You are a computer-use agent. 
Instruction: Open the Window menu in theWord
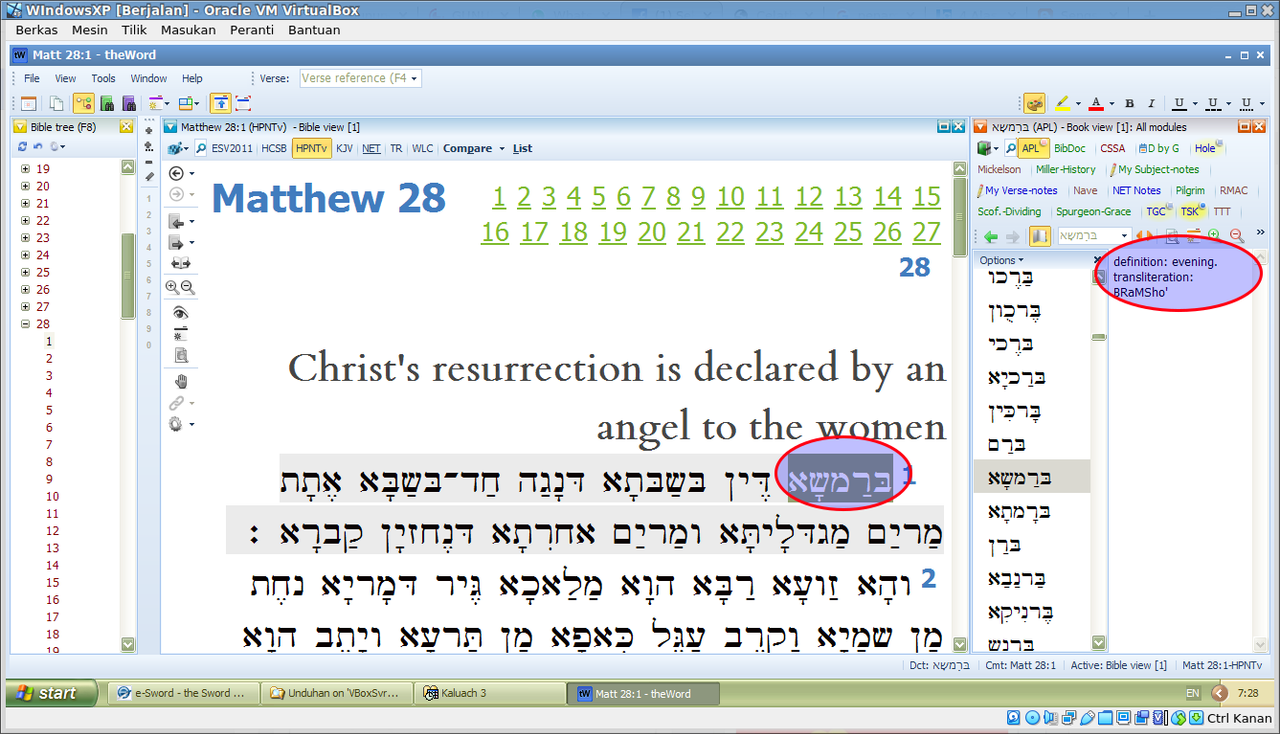click(x=149, y=78)
